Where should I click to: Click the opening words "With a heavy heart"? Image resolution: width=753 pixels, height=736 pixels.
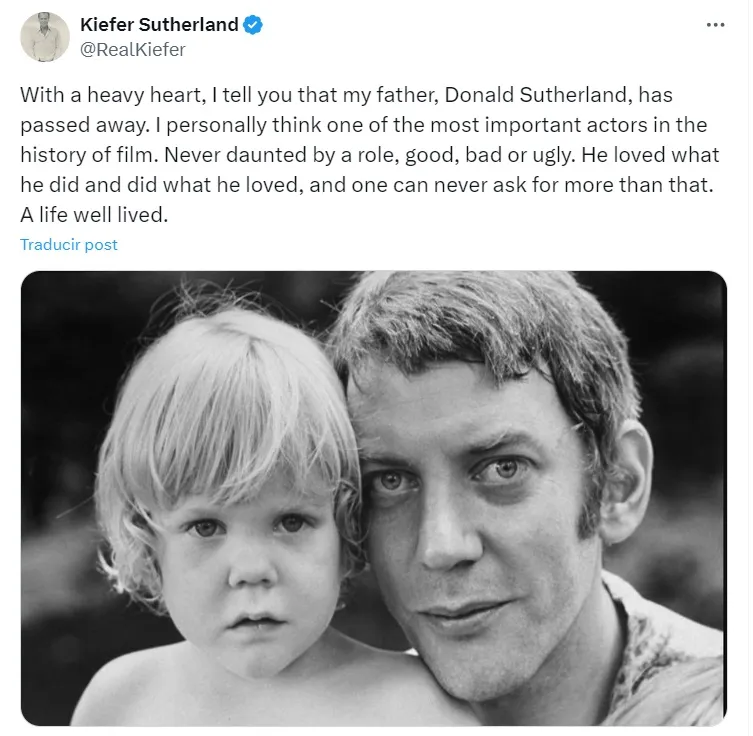[x=91, y=95]
